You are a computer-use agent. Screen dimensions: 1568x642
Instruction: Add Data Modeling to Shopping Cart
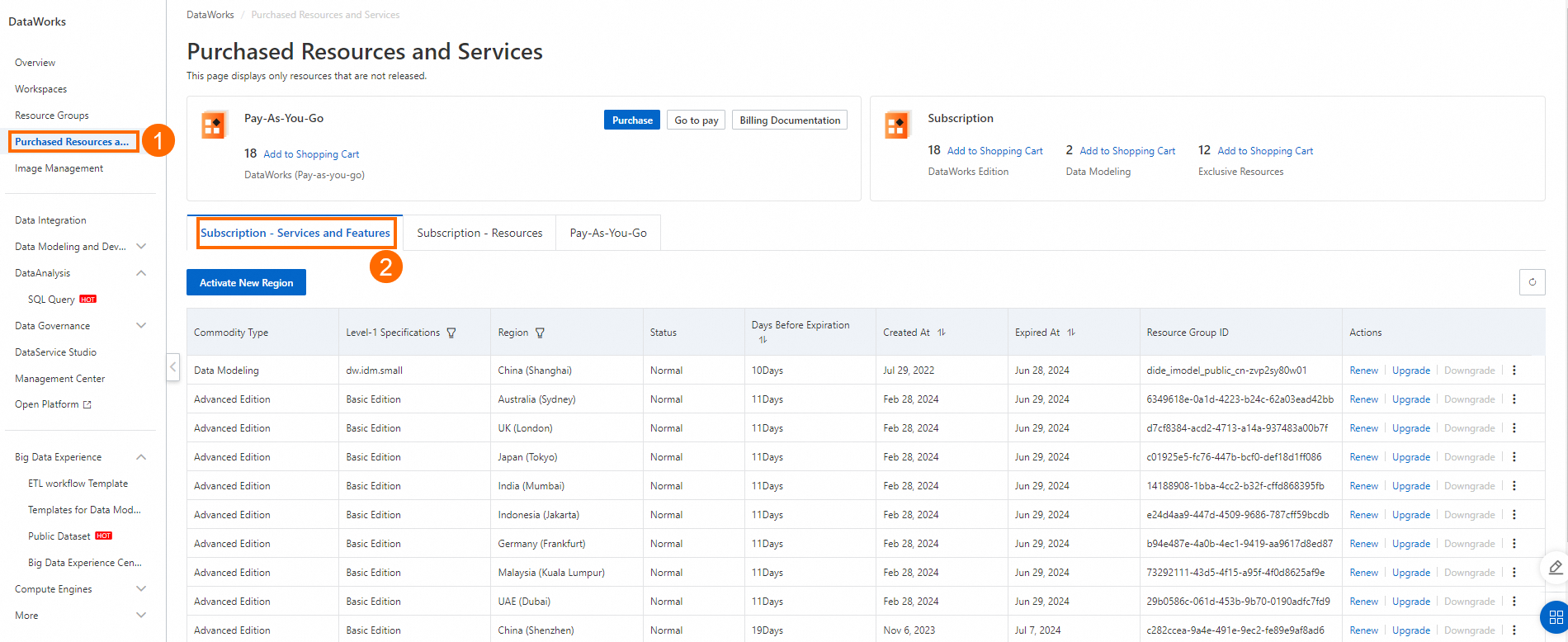click(x=1127, y=151)
